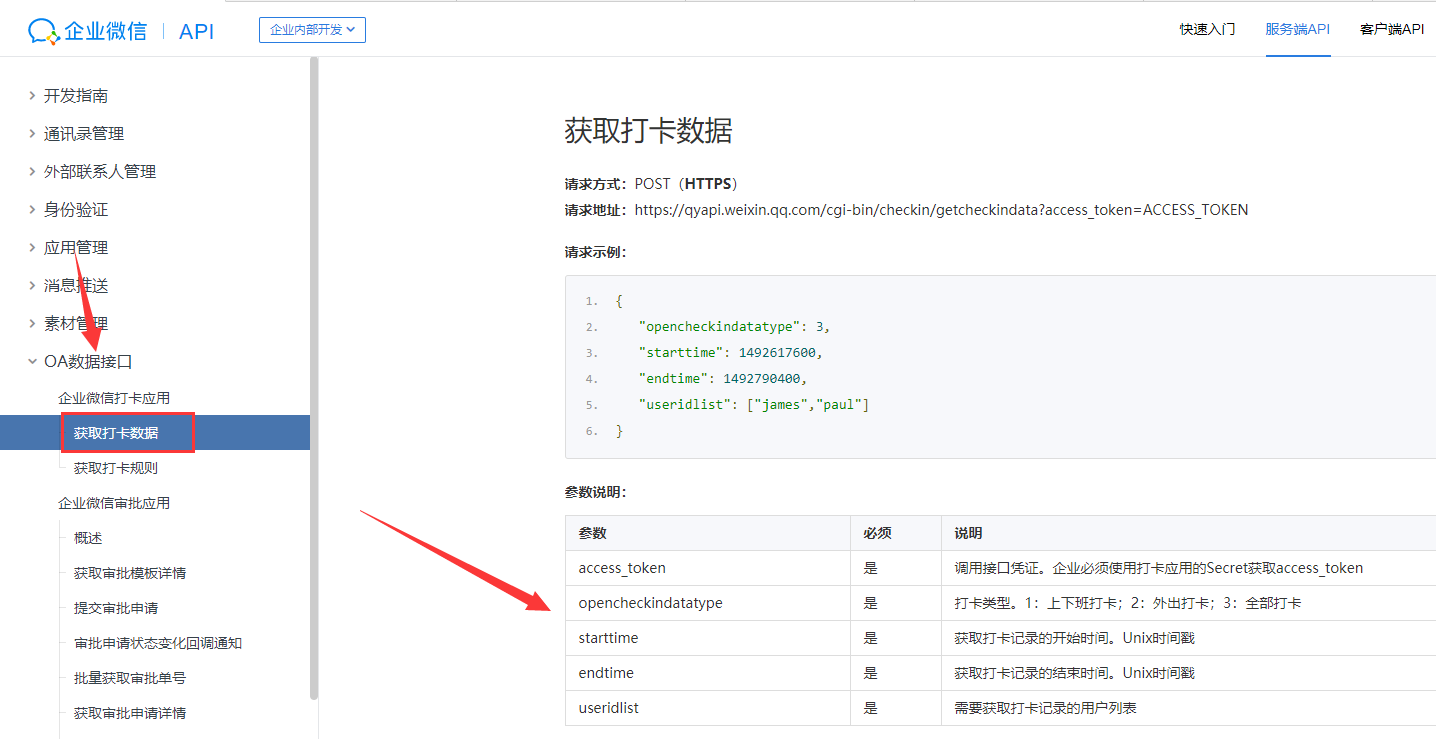This screenshot has height=739, width=1436.
Task: Click the 企业微信 logo icon
Action: pos(43,31)
